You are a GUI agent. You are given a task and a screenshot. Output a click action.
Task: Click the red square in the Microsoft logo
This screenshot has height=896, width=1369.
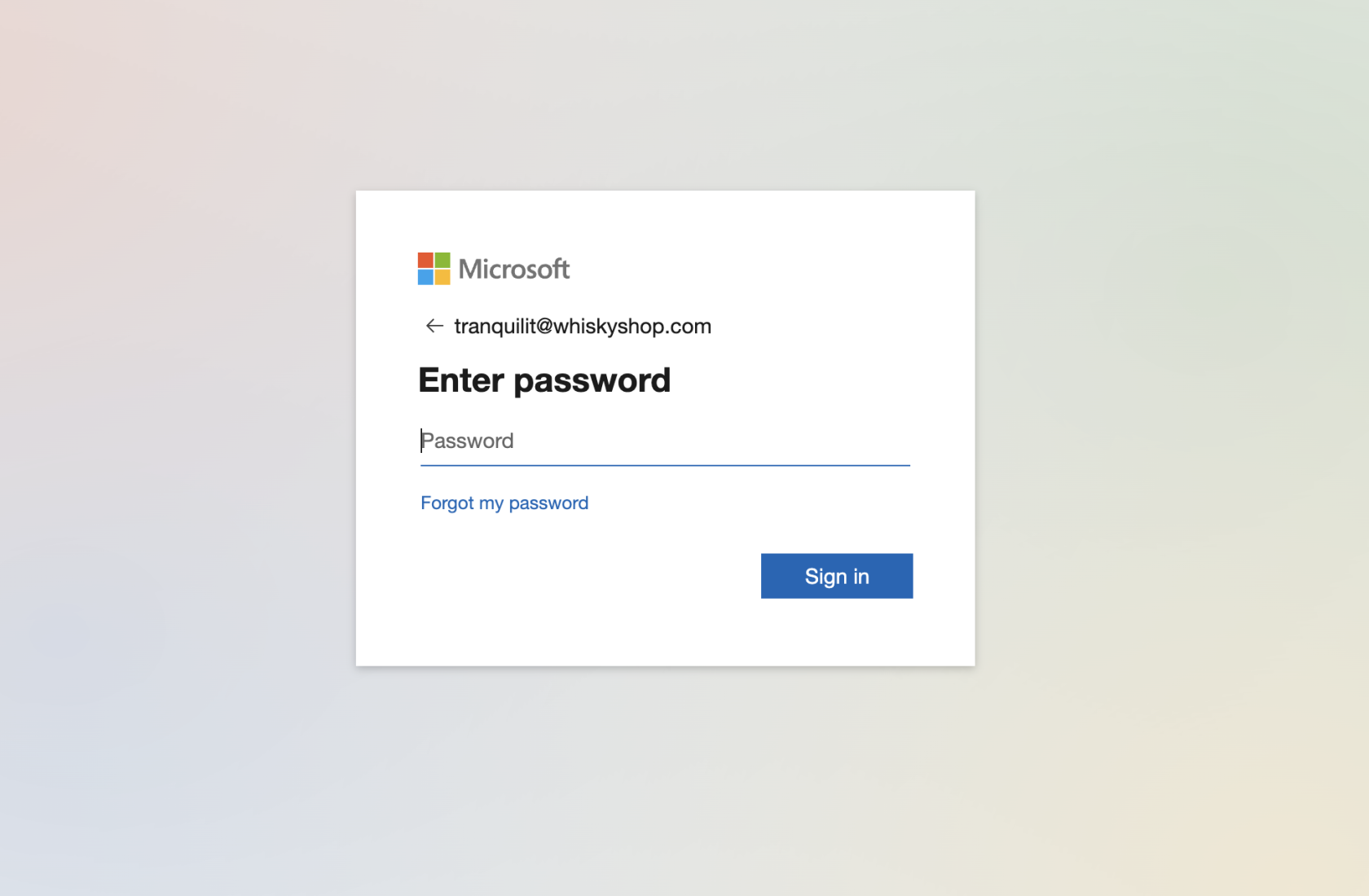pos(425,261)
